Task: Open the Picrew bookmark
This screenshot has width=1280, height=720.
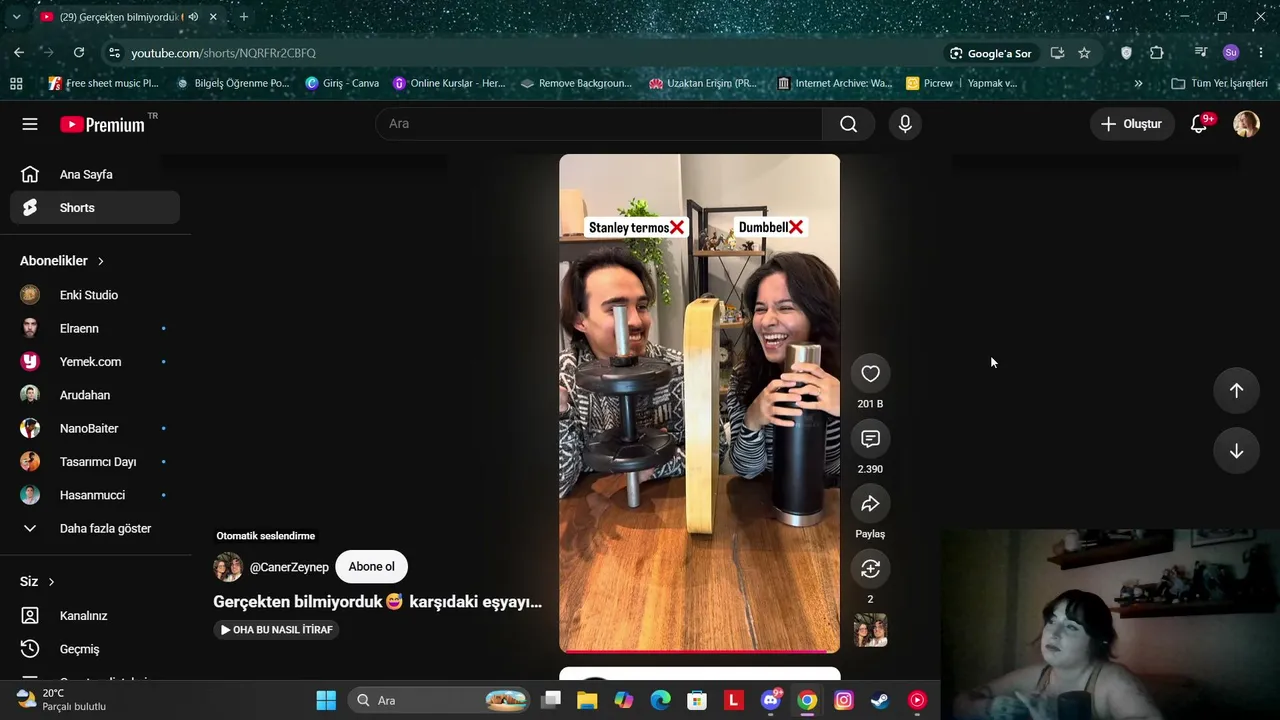Action: point(929,83)
